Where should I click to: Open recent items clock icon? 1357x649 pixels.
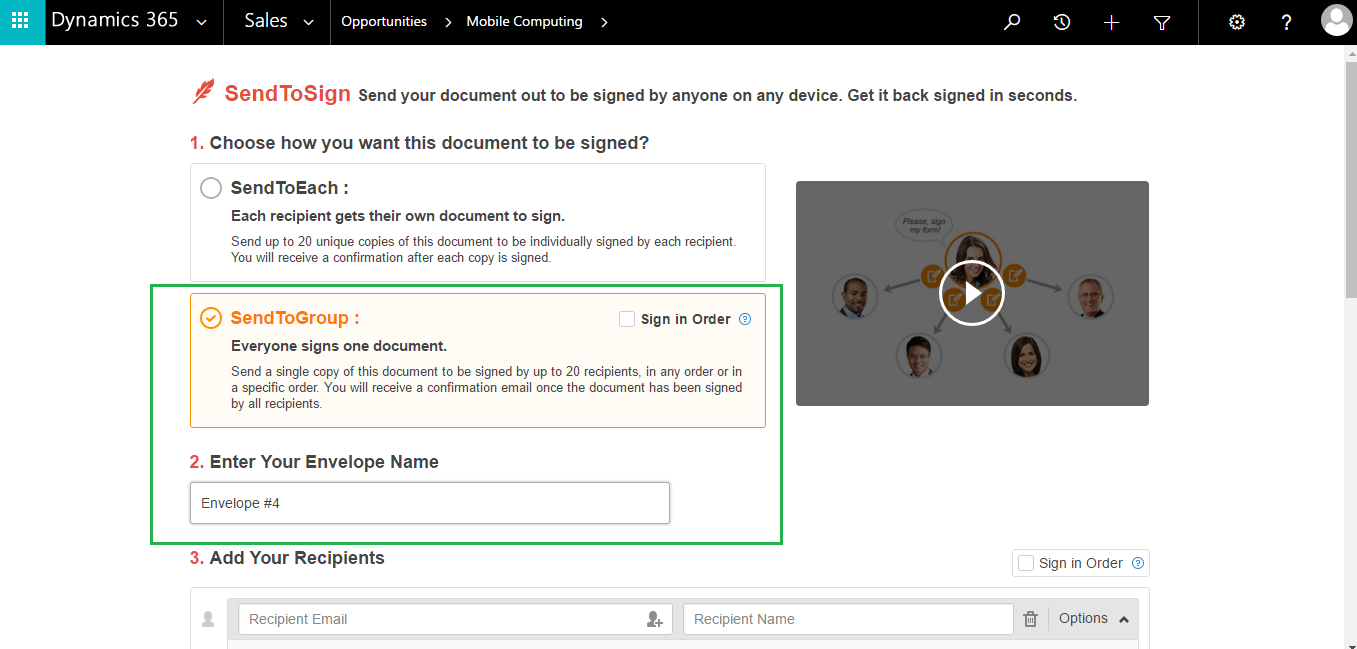(1062, 22)
